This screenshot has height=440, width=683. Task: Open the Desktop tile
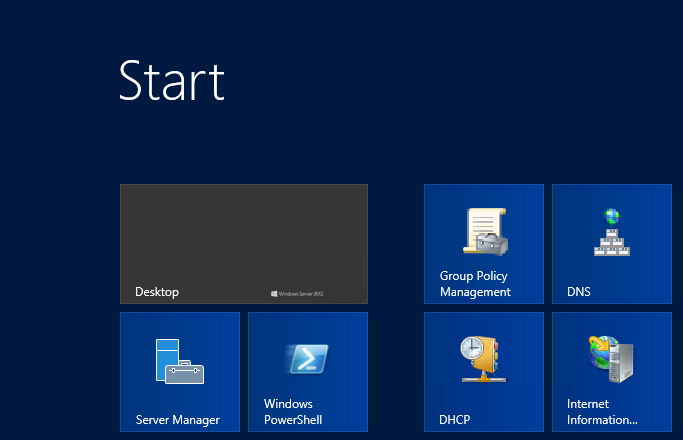pos(244,244)
